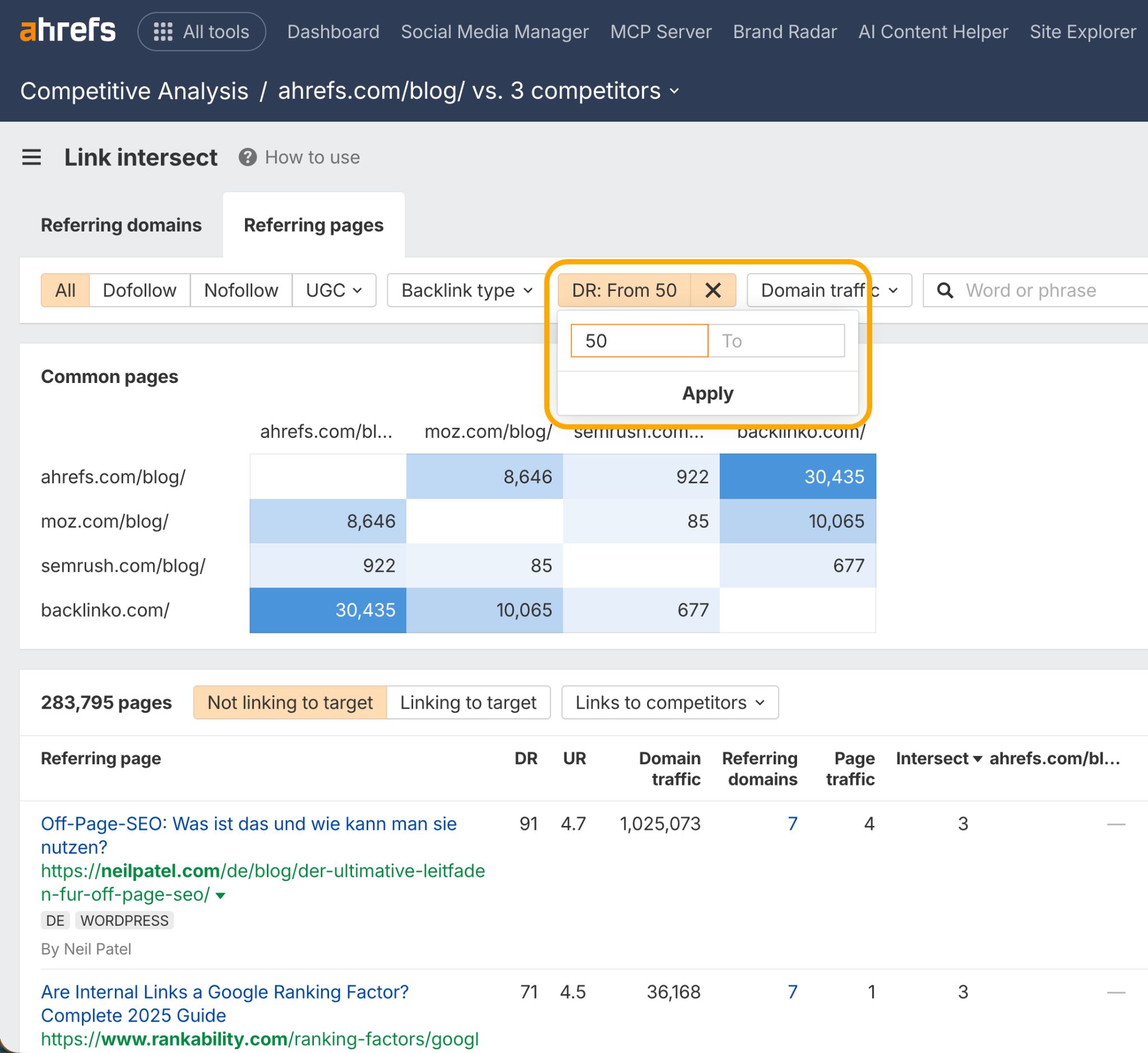Switch to 'Linking to target' view
The height and width of the screenshot is (1053, 1148).
pyautogui.click(x=468, y=703)
